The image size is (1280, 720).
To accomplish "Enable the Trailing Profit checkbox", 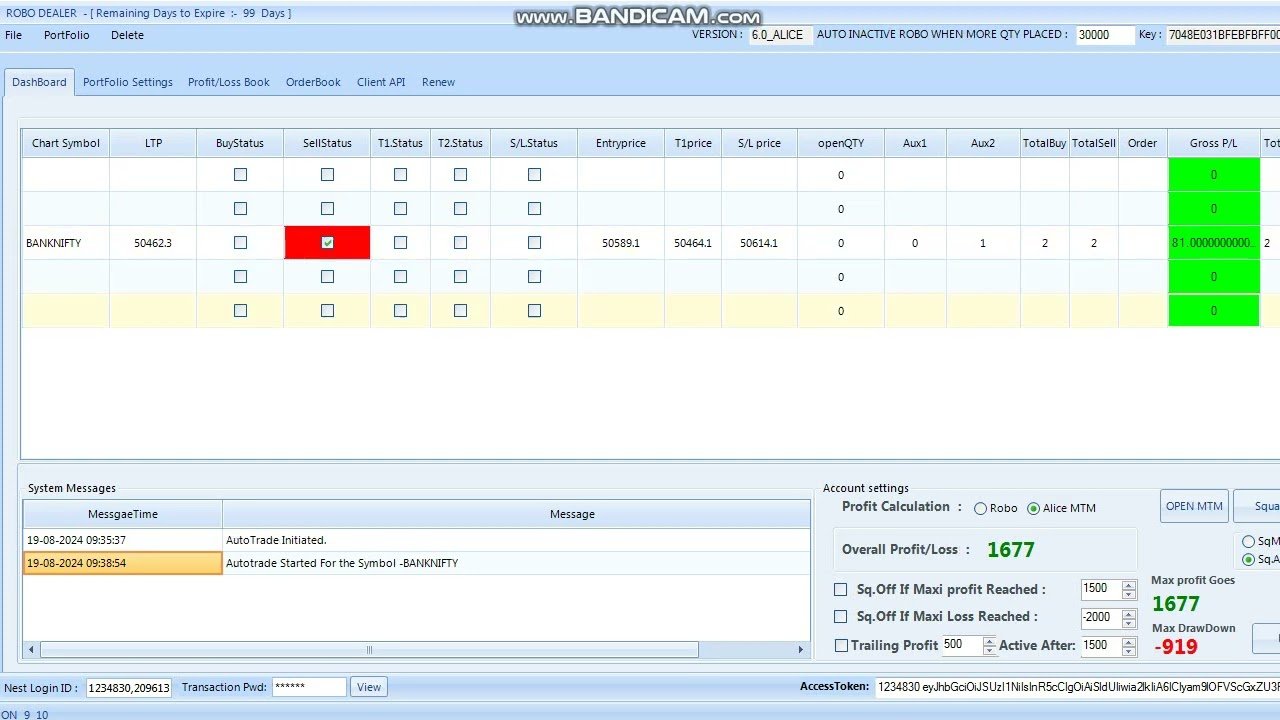I will [x=841, y=645].
